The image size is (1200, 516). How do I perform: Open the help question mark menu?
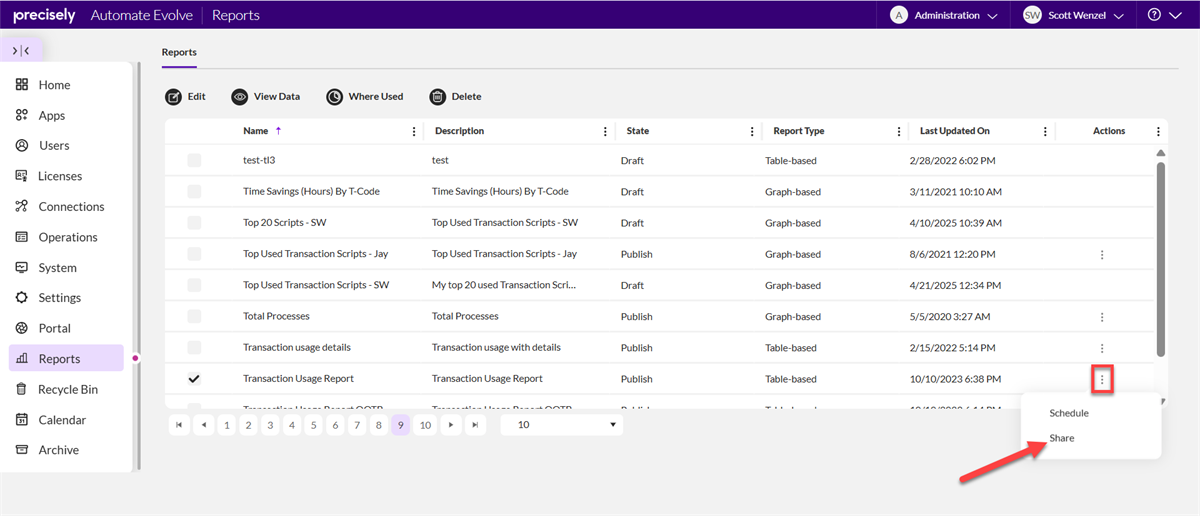point(1161,15)
